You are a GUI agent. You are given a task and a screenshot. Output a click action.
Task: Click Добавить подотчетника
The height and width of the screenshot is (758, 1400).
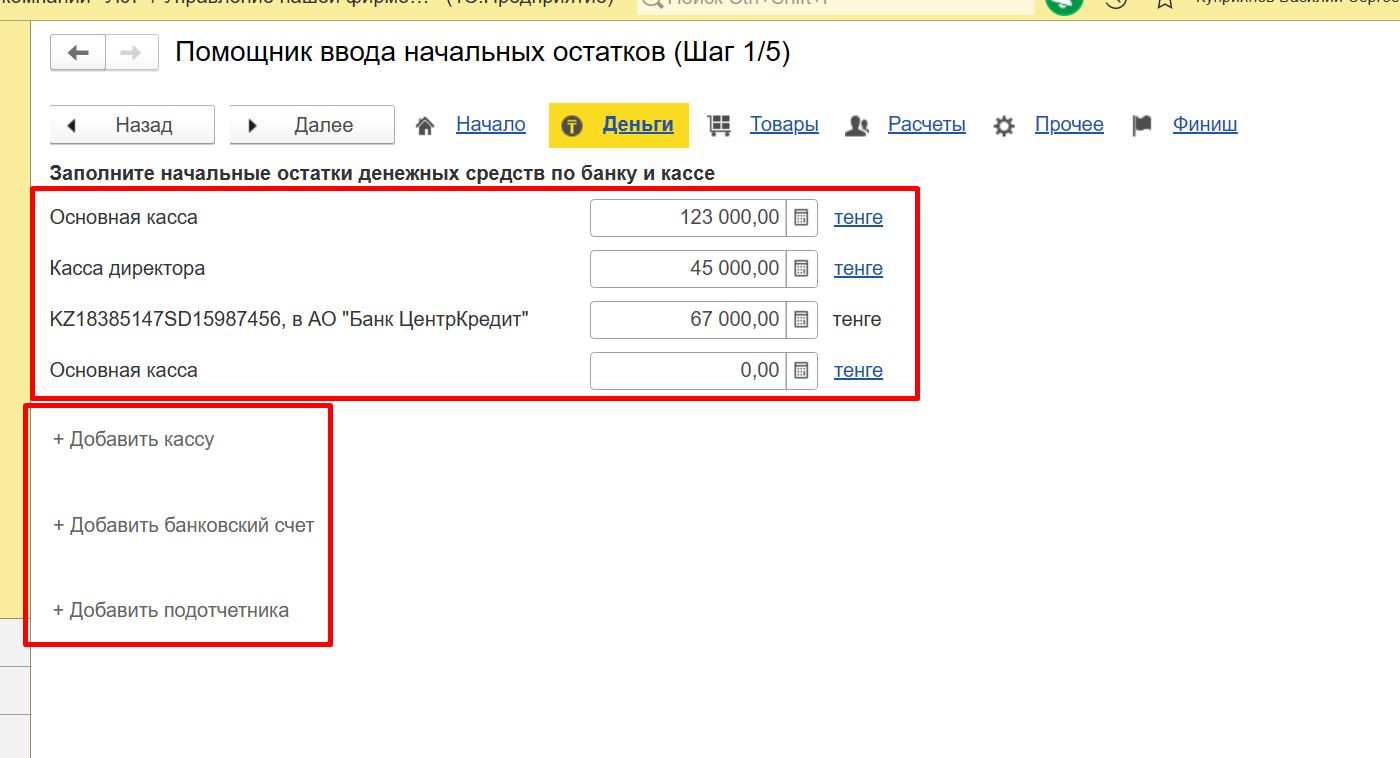[x=171, y=610]
